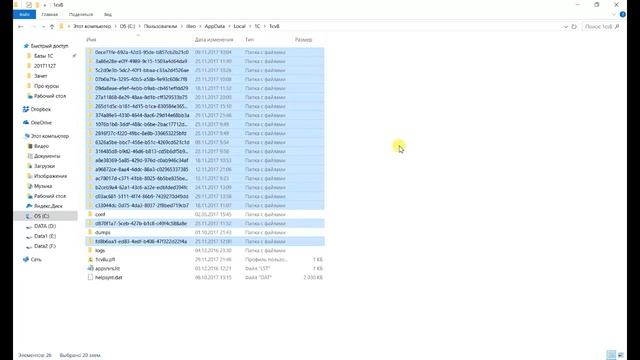Select drive OS (C:) in navigation pane
The image size is (640, 360).
coord(41,216)
